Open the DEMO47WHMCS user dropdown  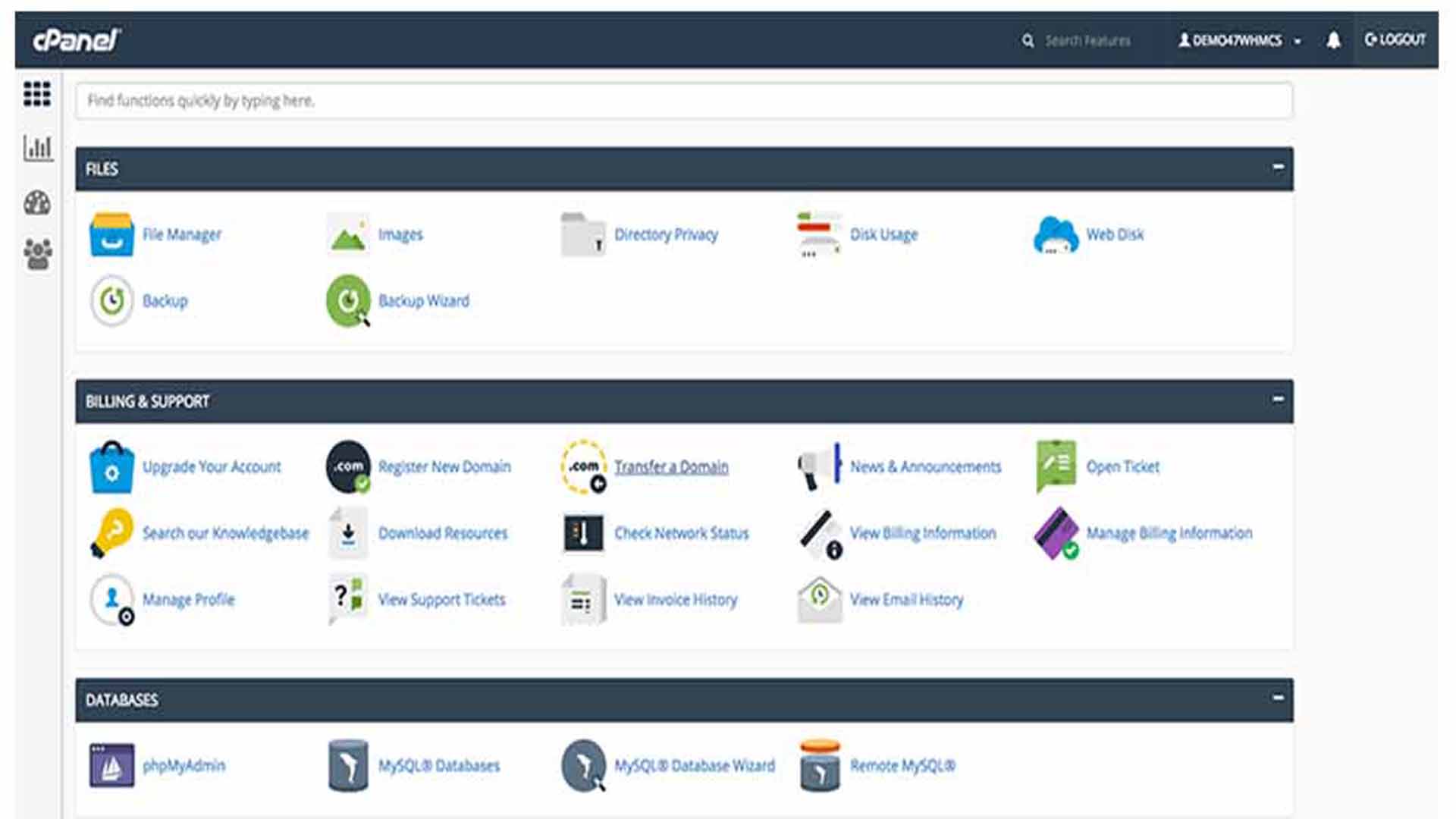(1239, 40)
